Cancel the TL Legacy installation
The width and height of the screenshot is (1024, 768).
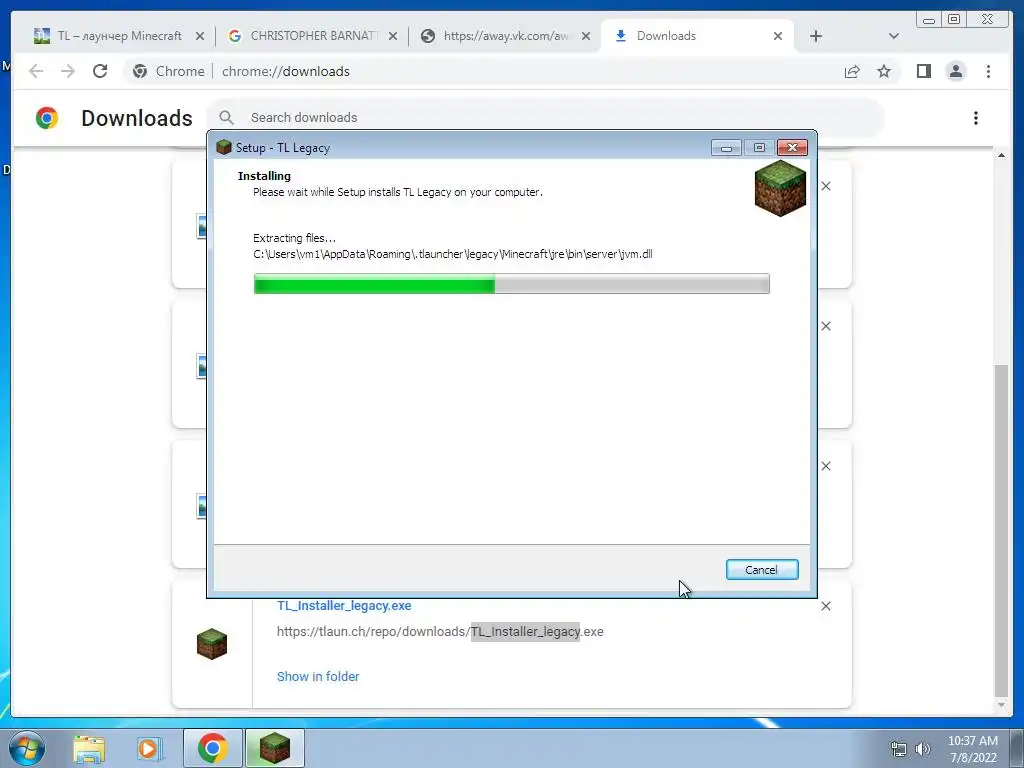click(761, 569)
